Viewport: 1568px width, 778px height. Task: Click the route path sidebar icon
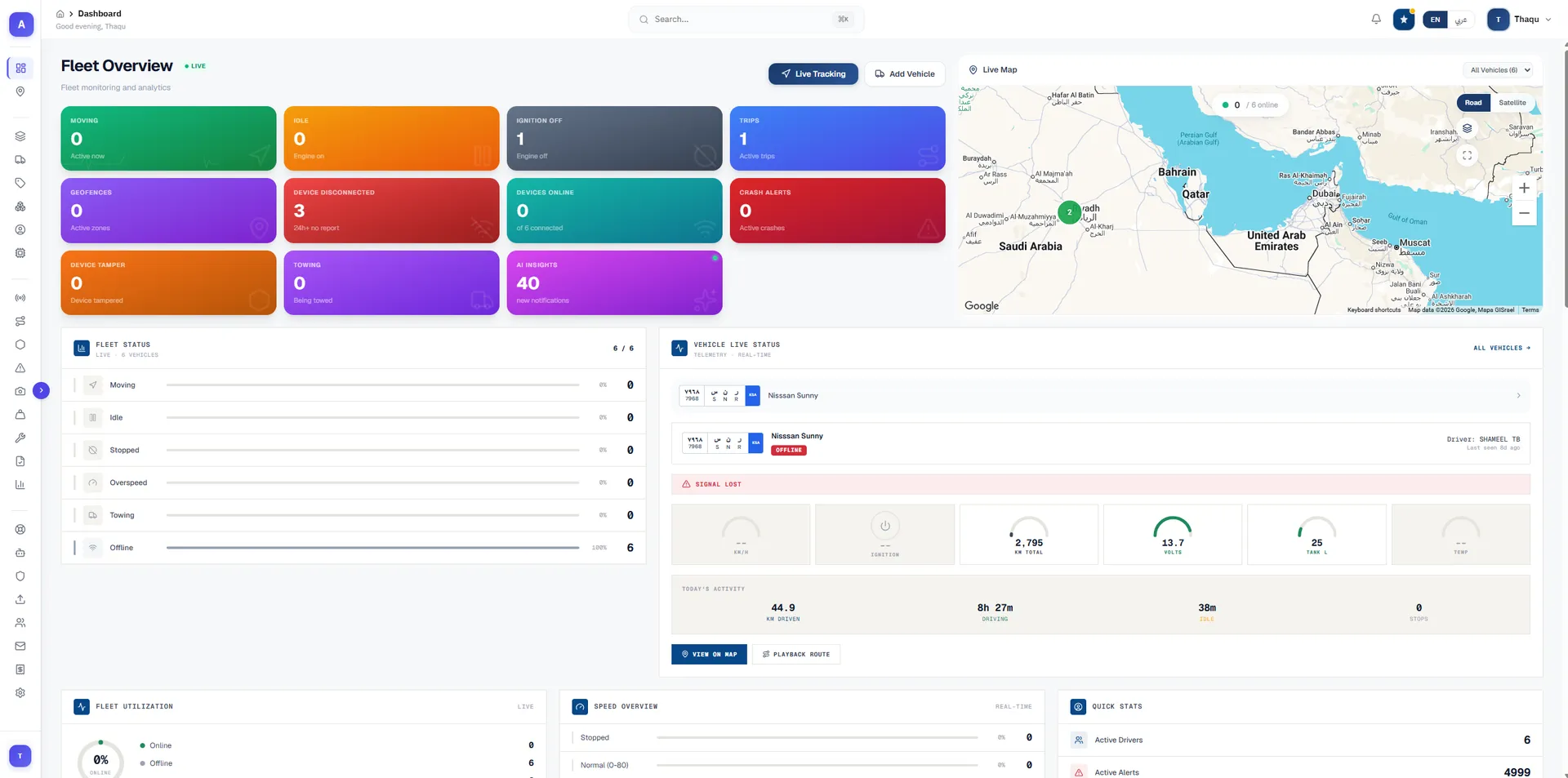[x=20, y=322]
